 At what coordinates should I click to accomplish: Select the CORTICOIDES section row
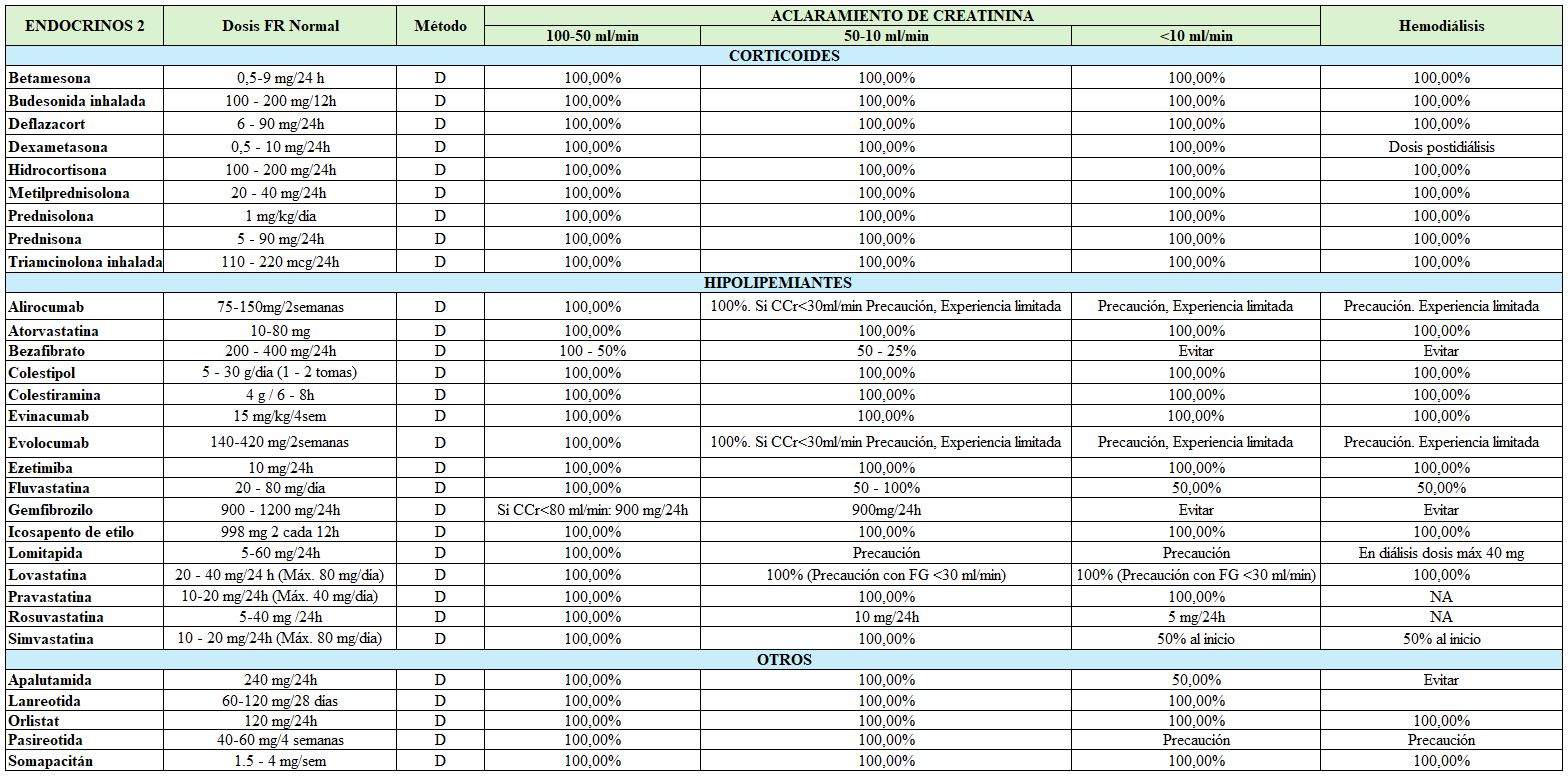tap(784, 56)
